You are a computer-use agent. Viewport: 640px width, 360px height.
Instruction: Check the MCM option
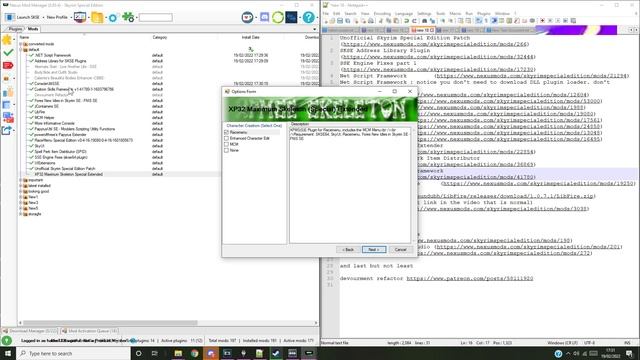[227, 144]
